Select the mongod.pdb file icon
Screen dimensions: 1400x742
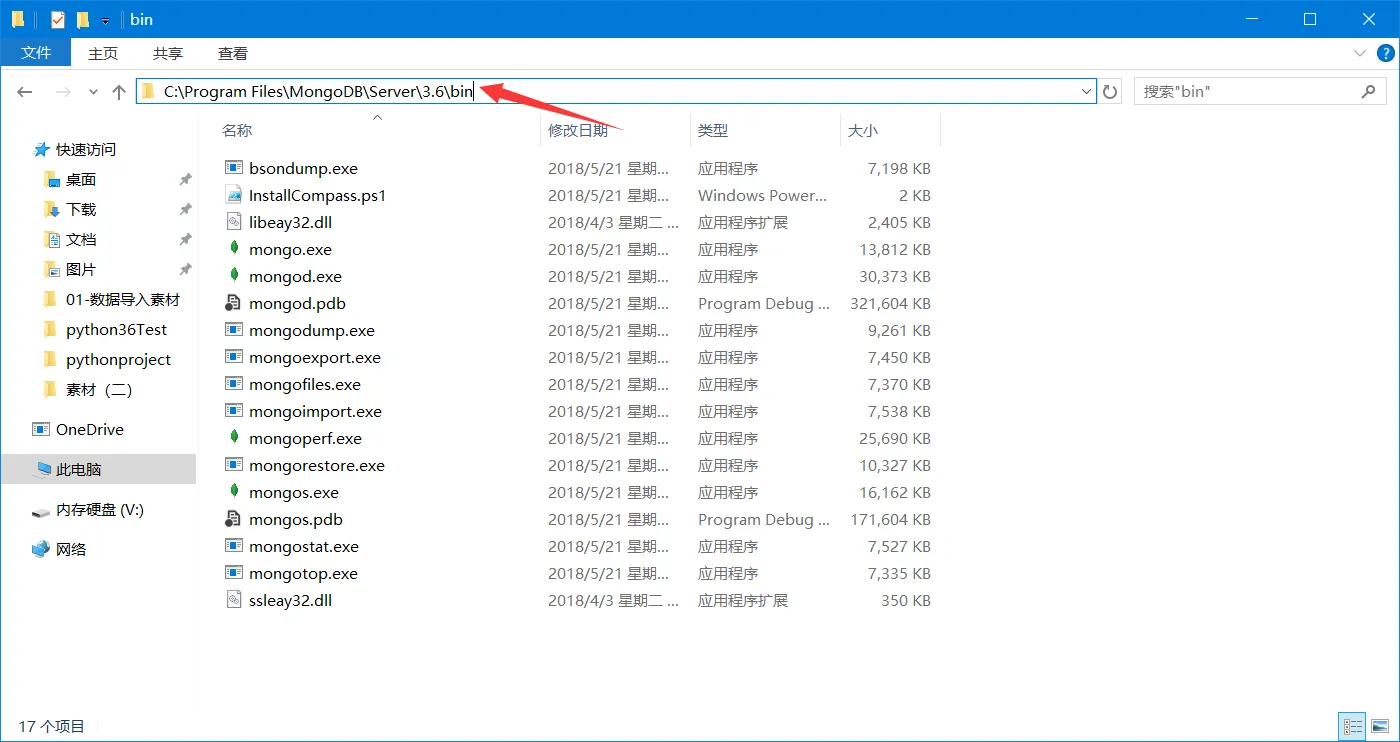pyautogui.click(x=234, y=303)
